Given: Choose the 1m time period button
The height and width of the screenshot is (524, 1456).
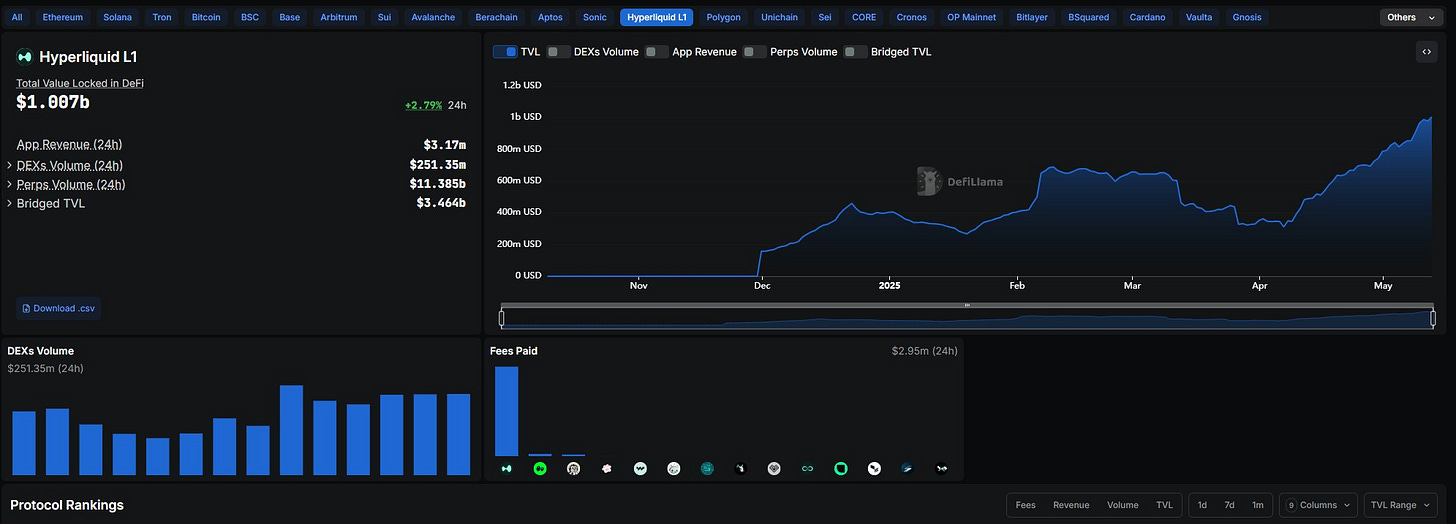Looking at the screenshot, I should point(1258,505).
